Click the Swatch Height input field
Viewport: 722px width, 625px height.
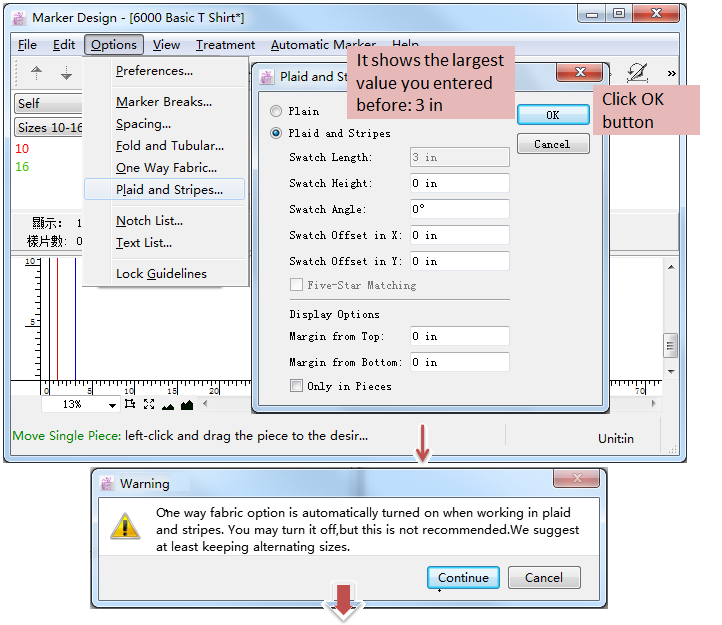pyautogui.click(x=459, y=183)
